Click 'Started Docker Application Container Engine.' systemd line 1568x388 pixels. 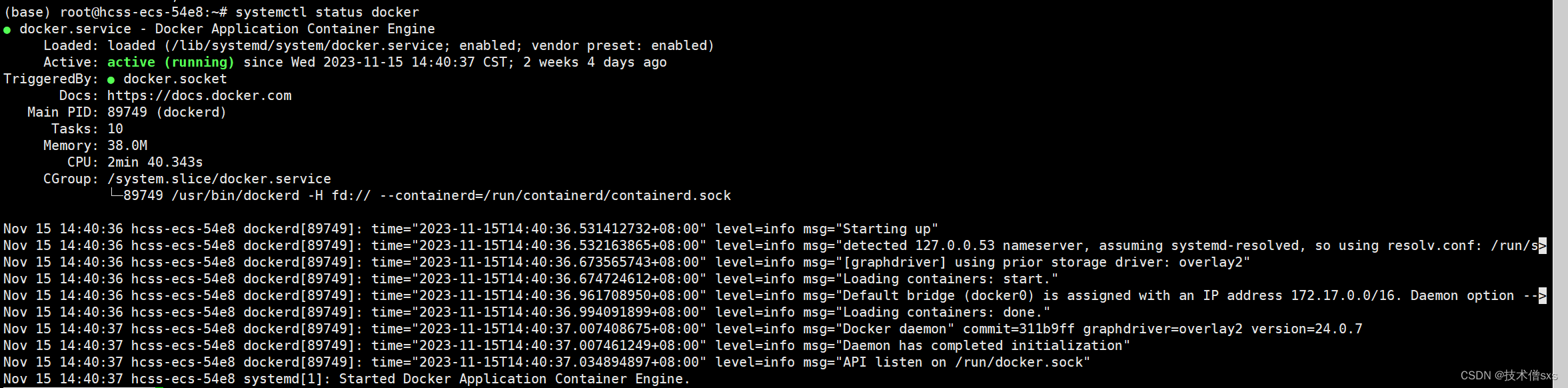(514, 379)
